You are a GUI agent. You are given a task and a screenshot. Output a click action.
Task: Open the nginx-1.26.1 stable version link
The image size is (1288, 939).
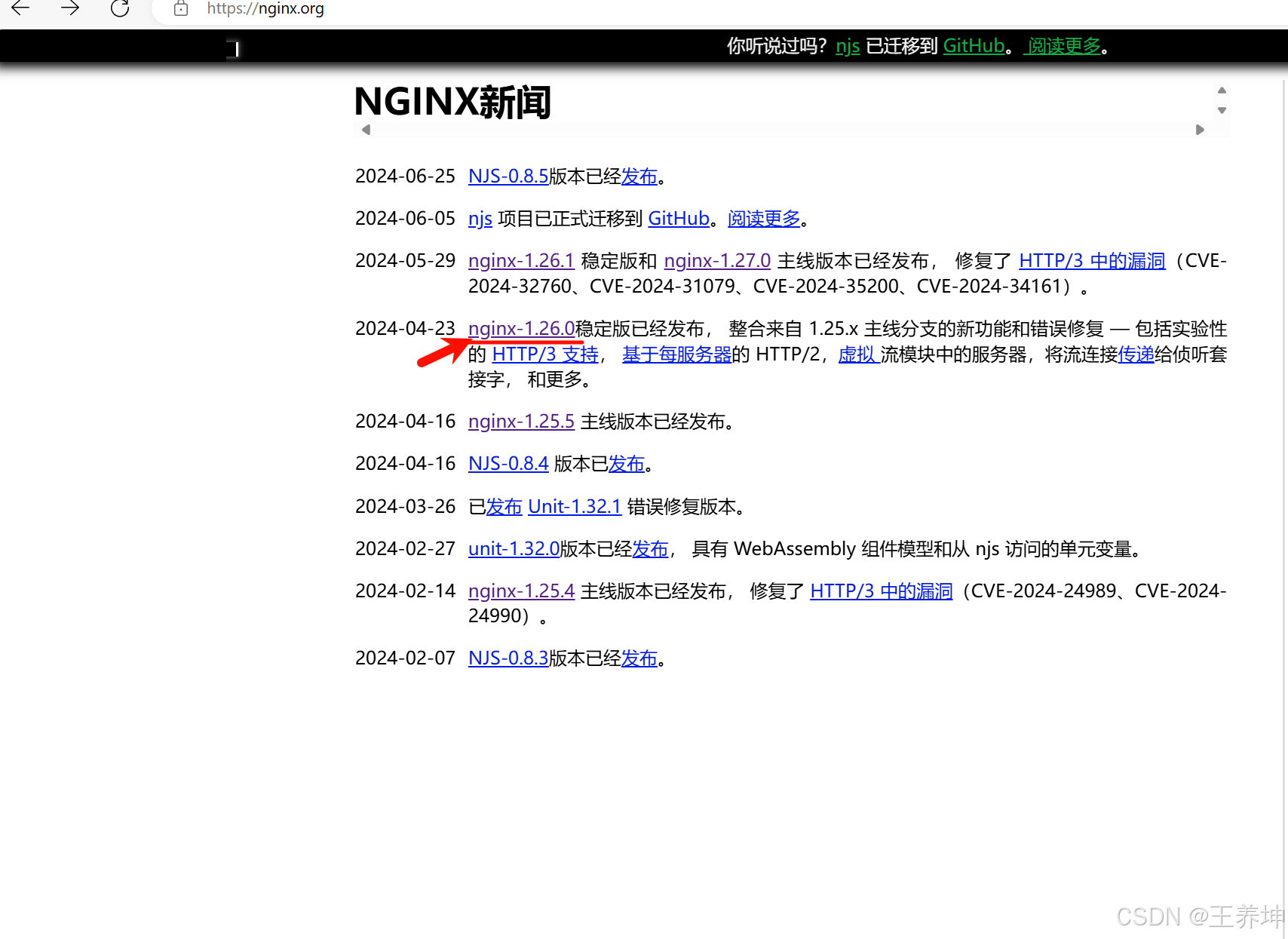click(521, 261)
